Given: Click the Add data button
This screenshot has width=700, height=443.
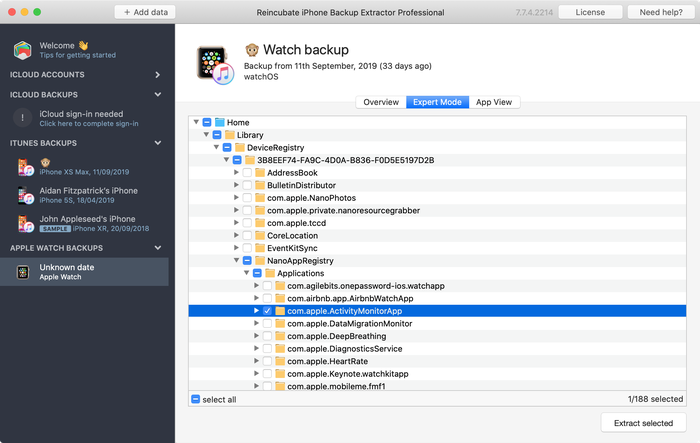Looking at the screenshot, I should point(145,12).
